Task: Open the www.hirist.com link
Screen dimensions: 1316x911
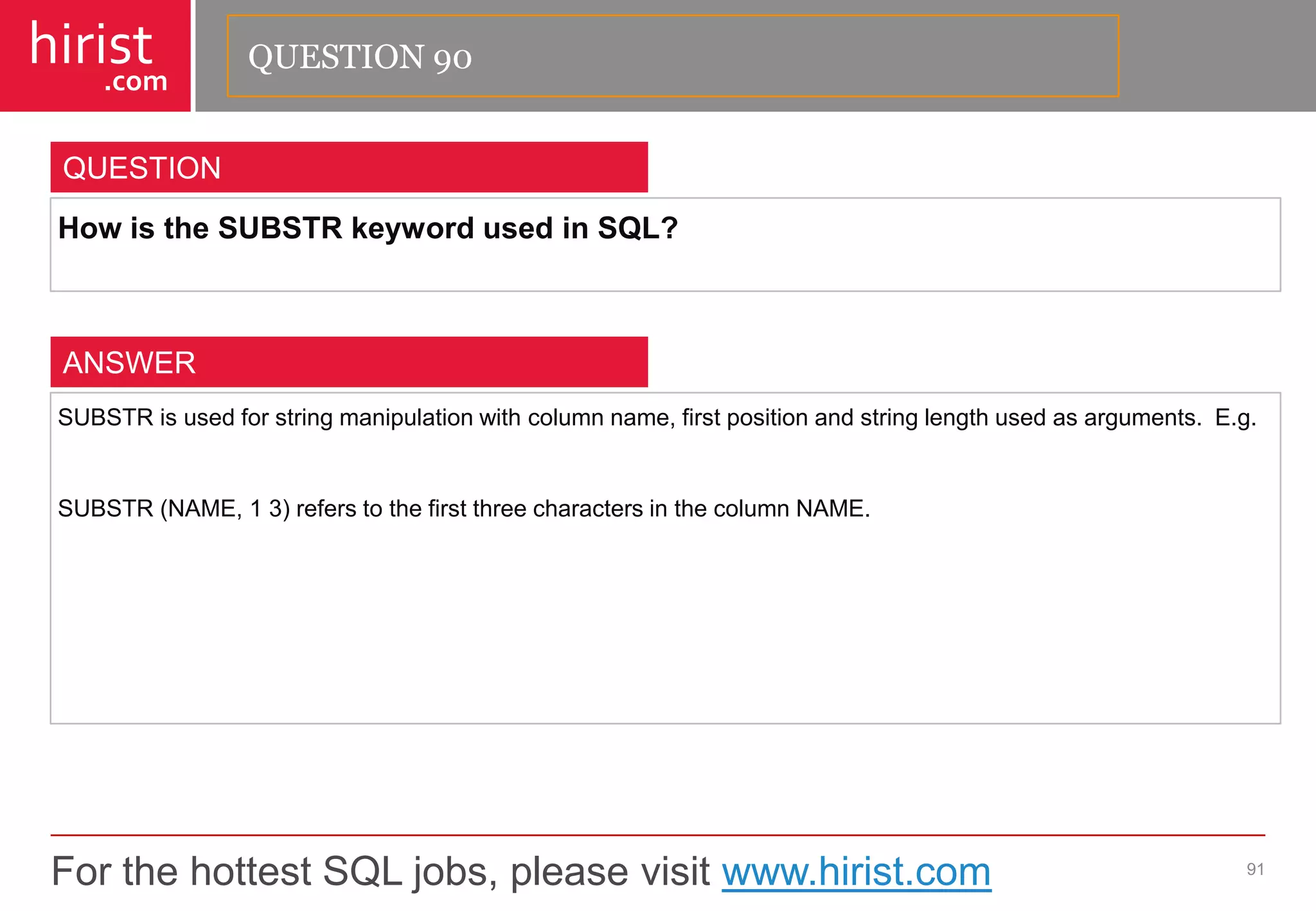Action: [857, 872]
